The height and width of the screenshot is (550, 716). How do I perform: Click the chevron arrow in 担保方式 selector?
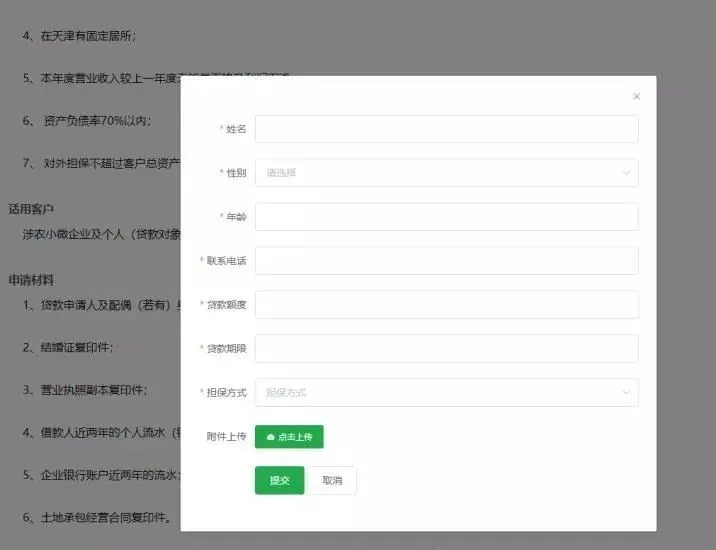tap(626, 393)
